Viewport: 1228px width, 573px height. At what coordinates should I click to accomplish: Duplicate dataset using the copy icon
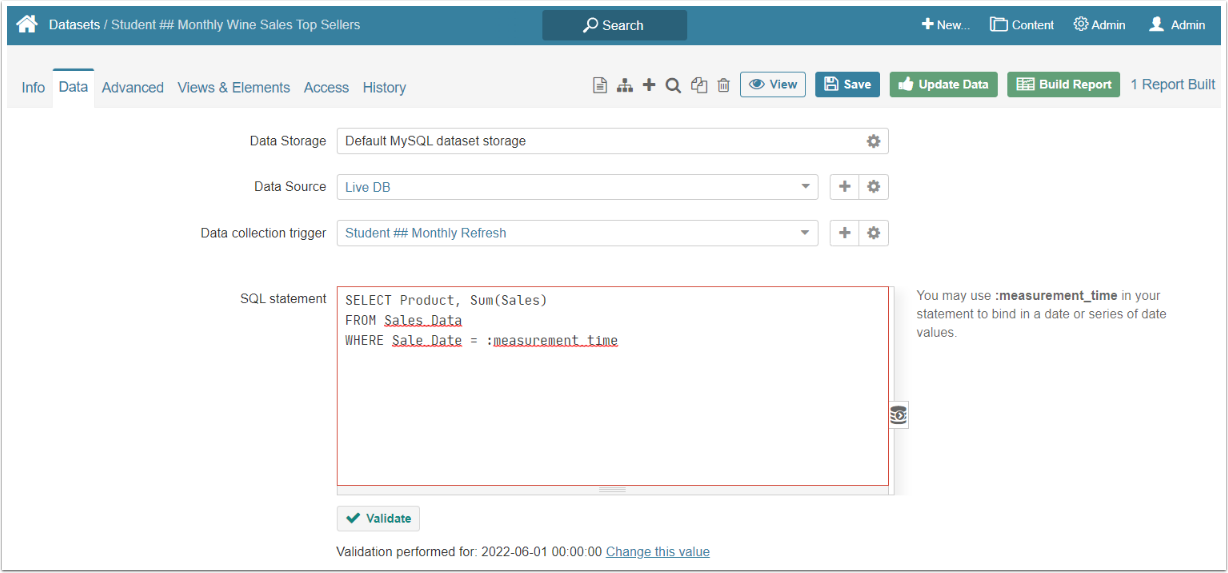tap(699, 86)
